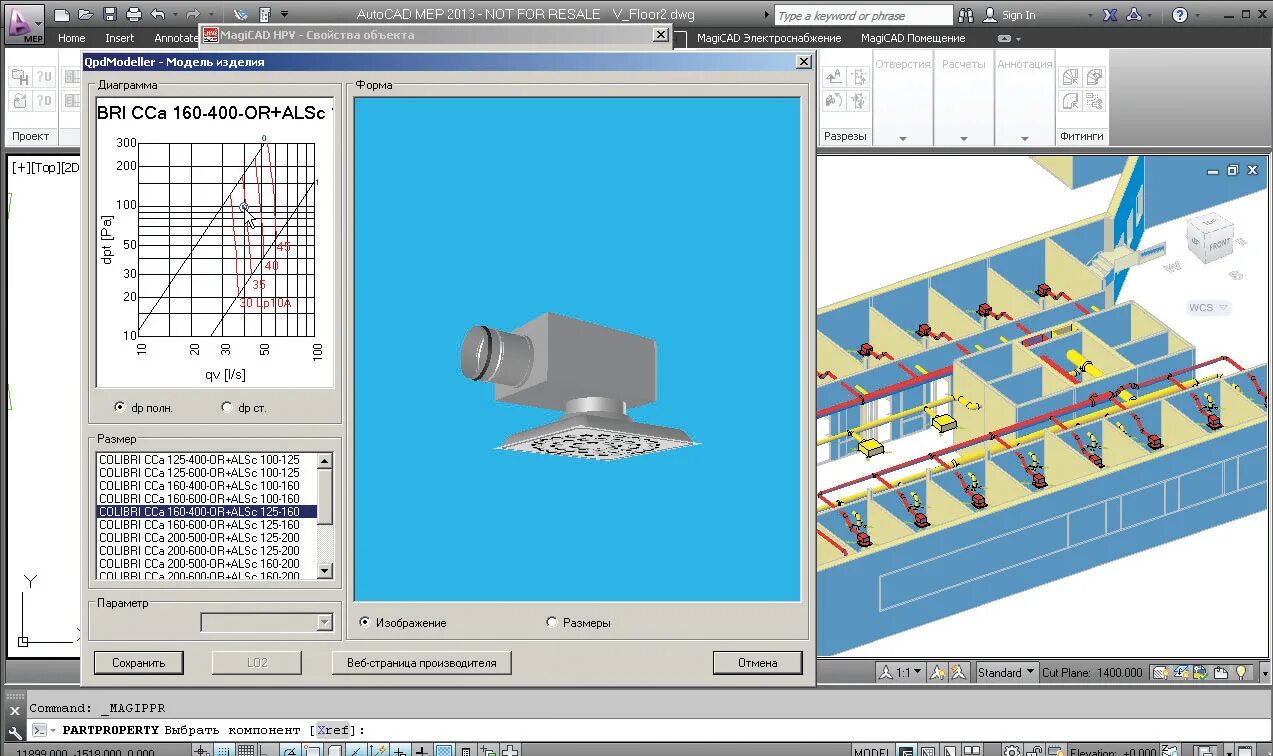Image resolution: width=1273 pixels, height=756 pixels.
Task: Click the surface hatch toggle icon in status bar
Action: click(x=1160, y=673)
